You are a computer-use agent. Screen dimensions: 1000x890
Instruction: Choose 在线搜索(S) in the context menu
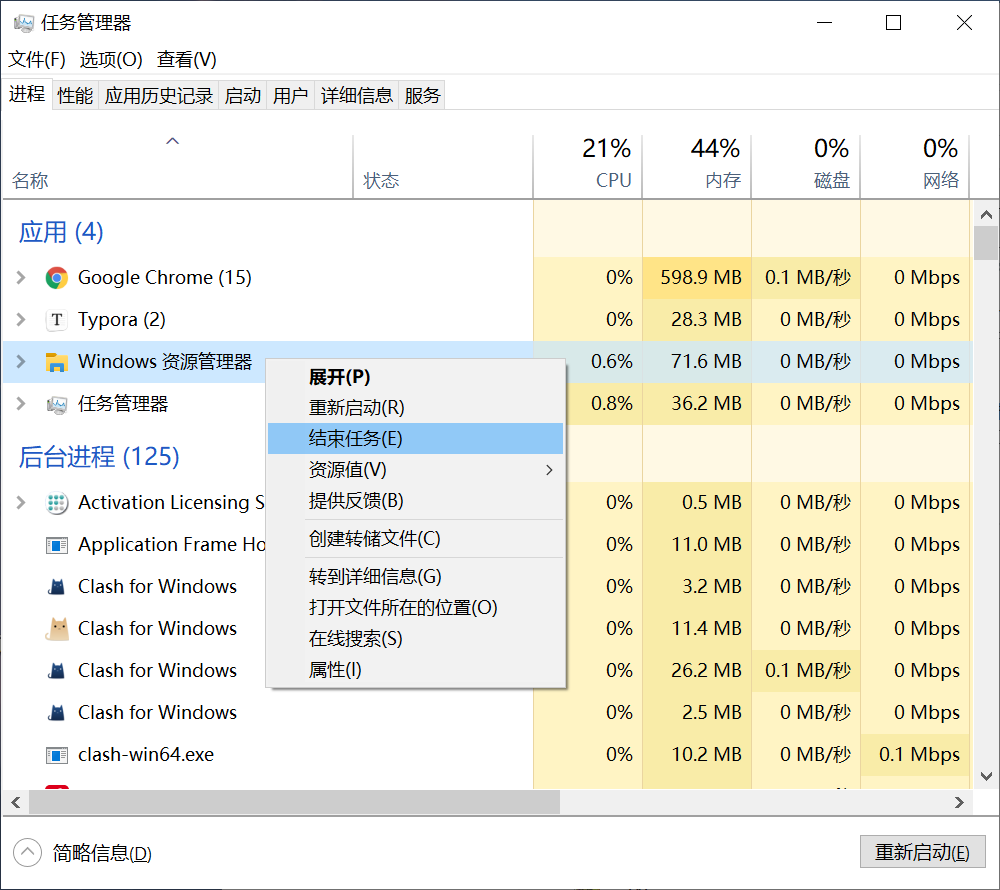415,639
